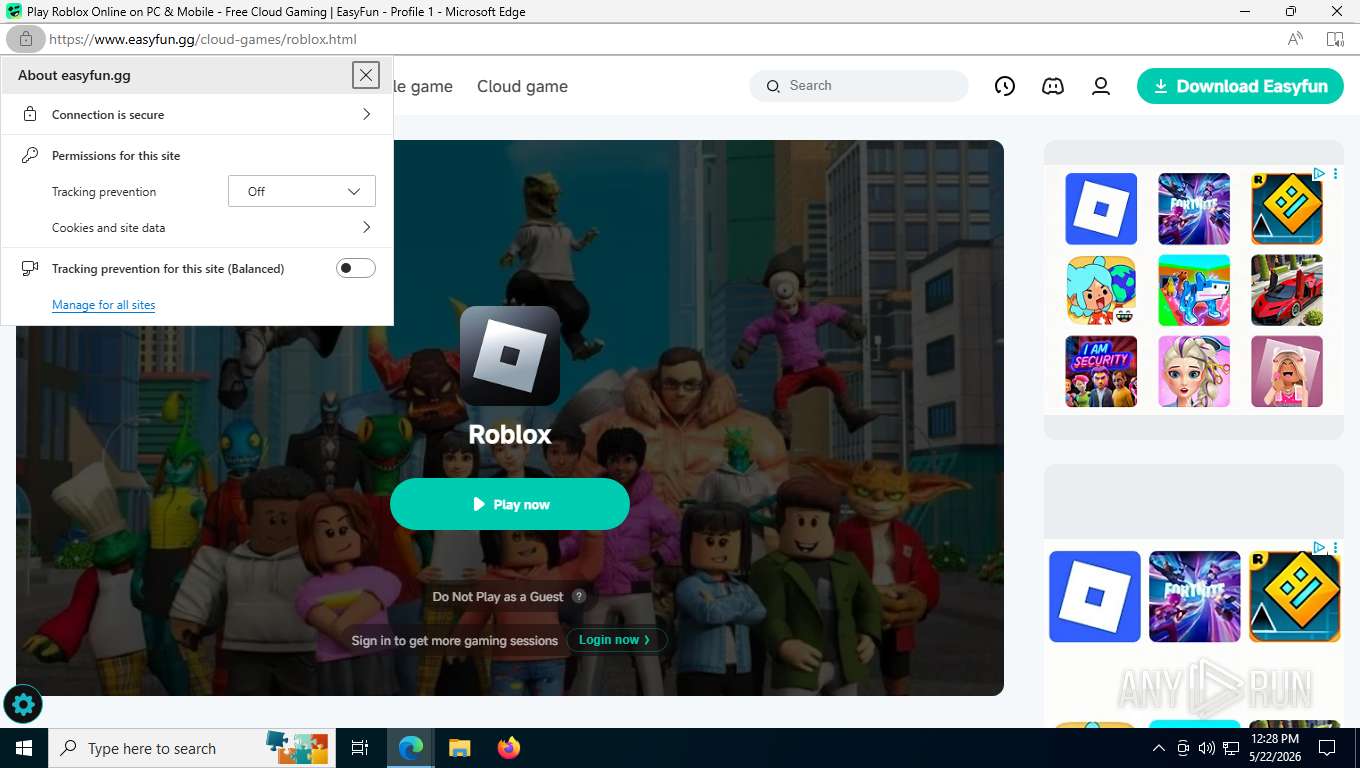Open Geometry Dash icon in upper ad grid
Screen dimensions: 1360x768
coord(1287,209)
